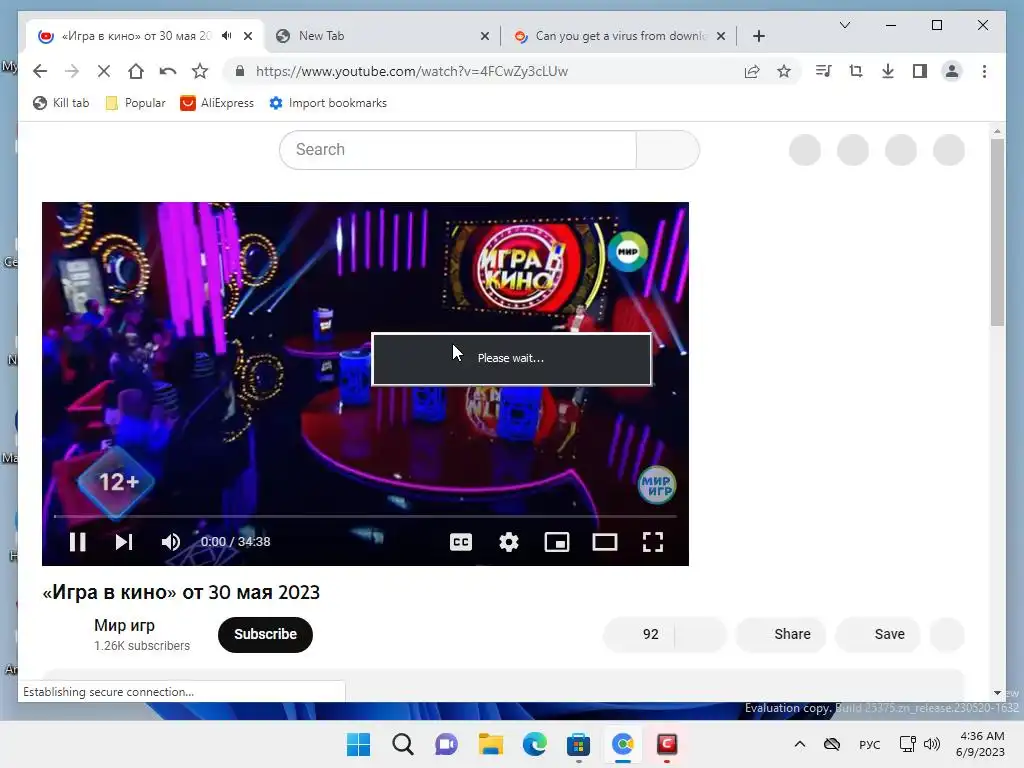The width and height of the screenshot is (1024, 768).
Task: Click the video progress bar
Action: (x=365, y=516)
